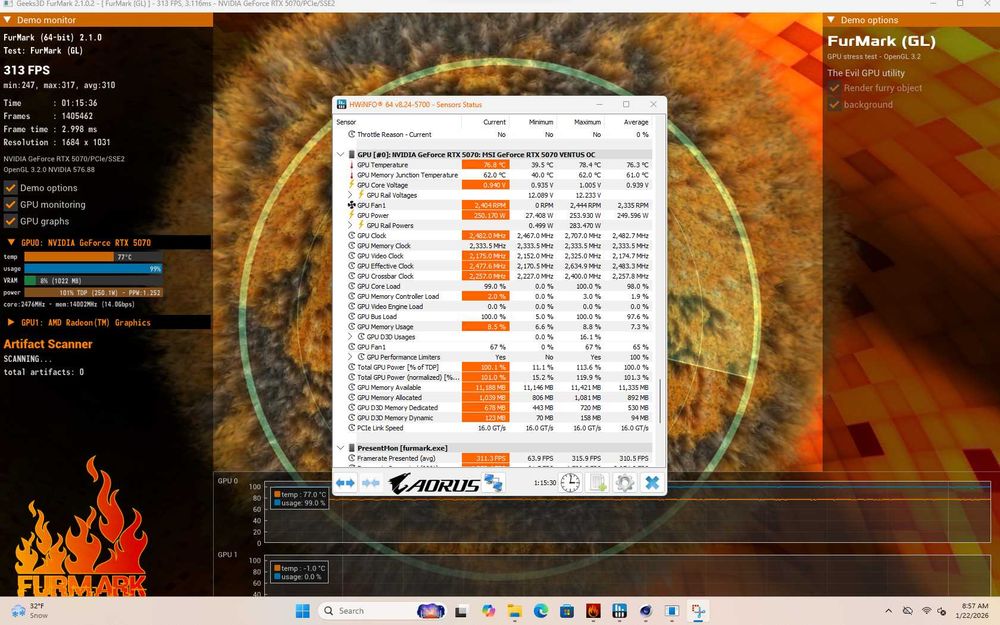Image resolution: width=1000 pixels, height=625 pixels.
Task: Click GPU Power lightning bolt icon
Action: [351, 215]
